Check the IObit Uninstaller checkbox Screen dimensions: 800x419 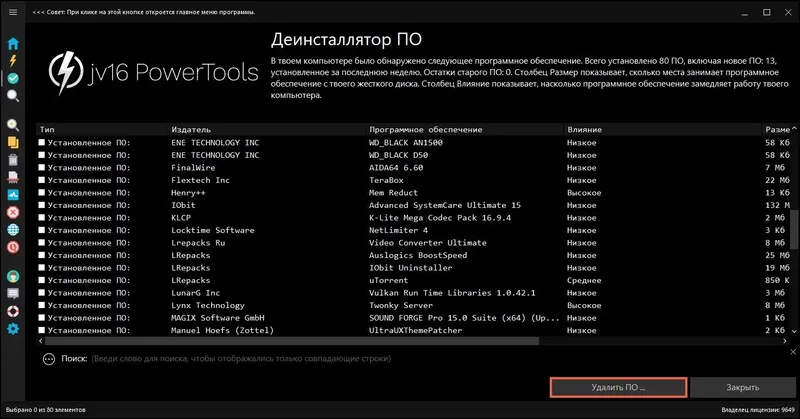(42, 267)
